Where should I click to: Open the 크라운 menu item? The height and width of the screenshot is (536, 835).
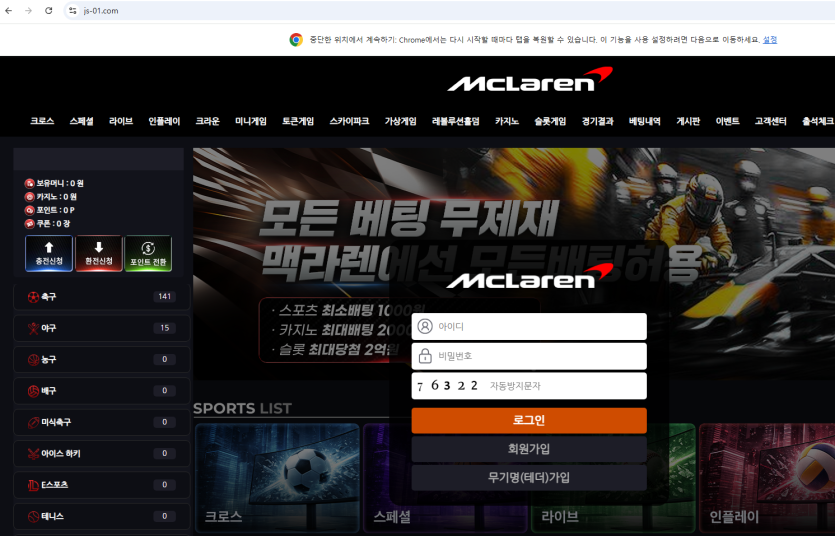pyautogui.click(x=208, y=121)
